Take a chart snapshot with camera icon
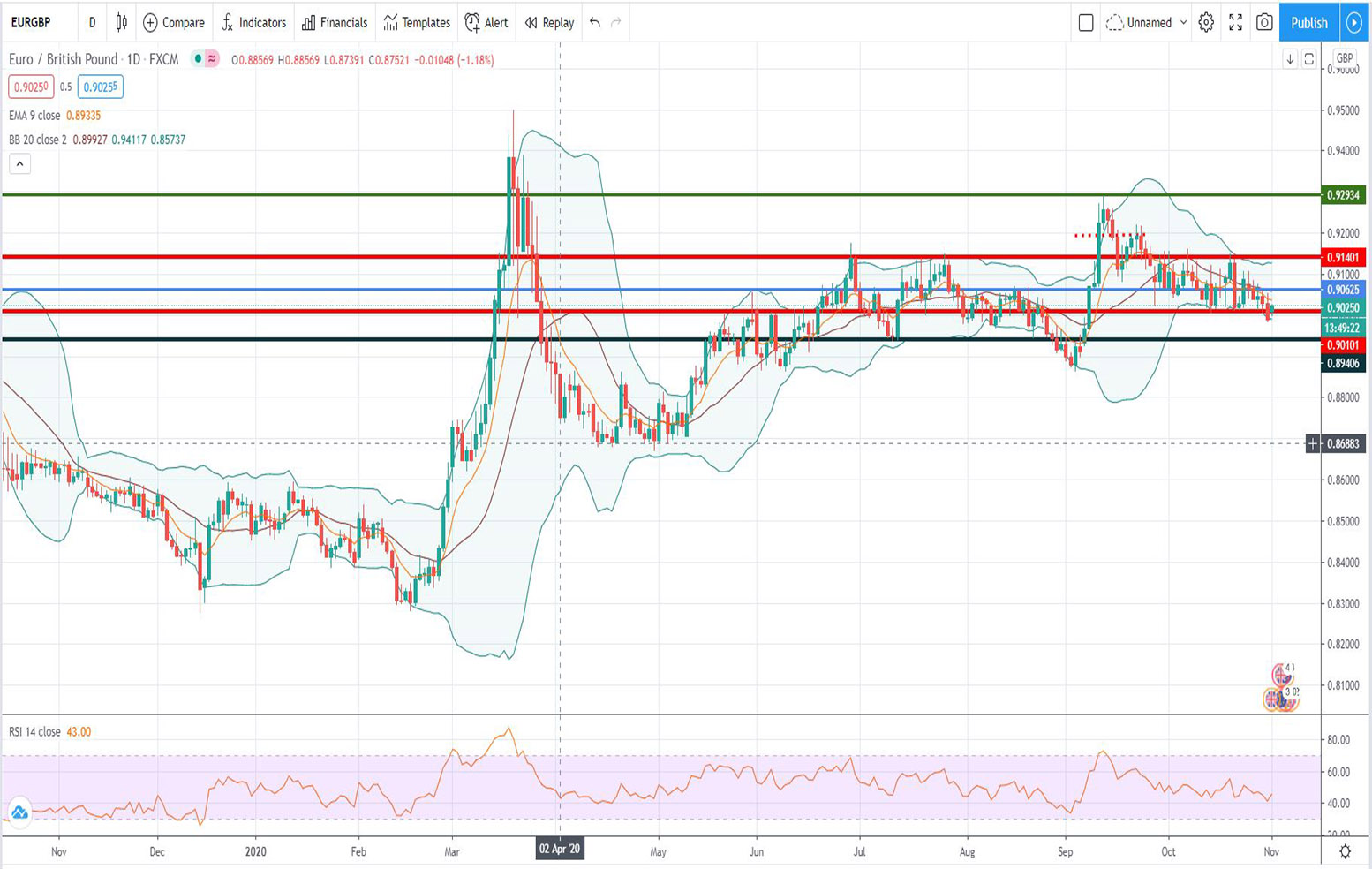Screen dimensions: 1372x869 point(1263,23)
